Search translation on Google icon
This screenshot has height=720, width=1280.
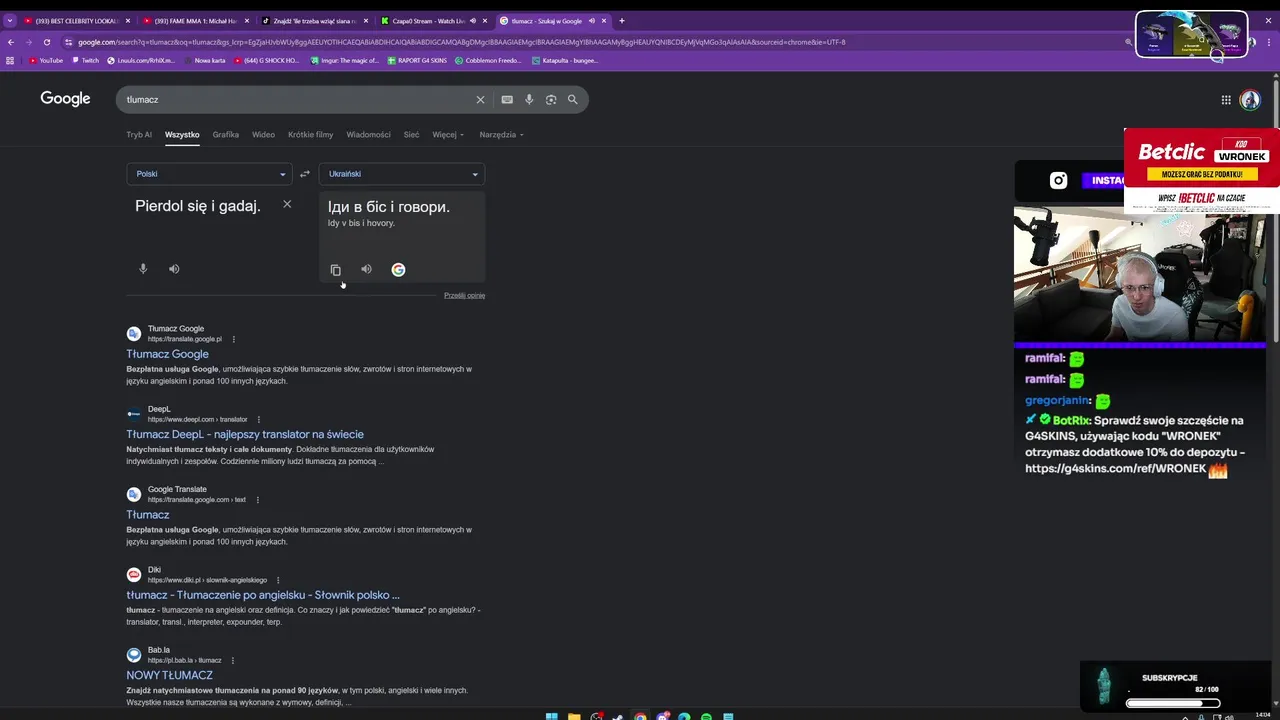click(x=398, y=269)
